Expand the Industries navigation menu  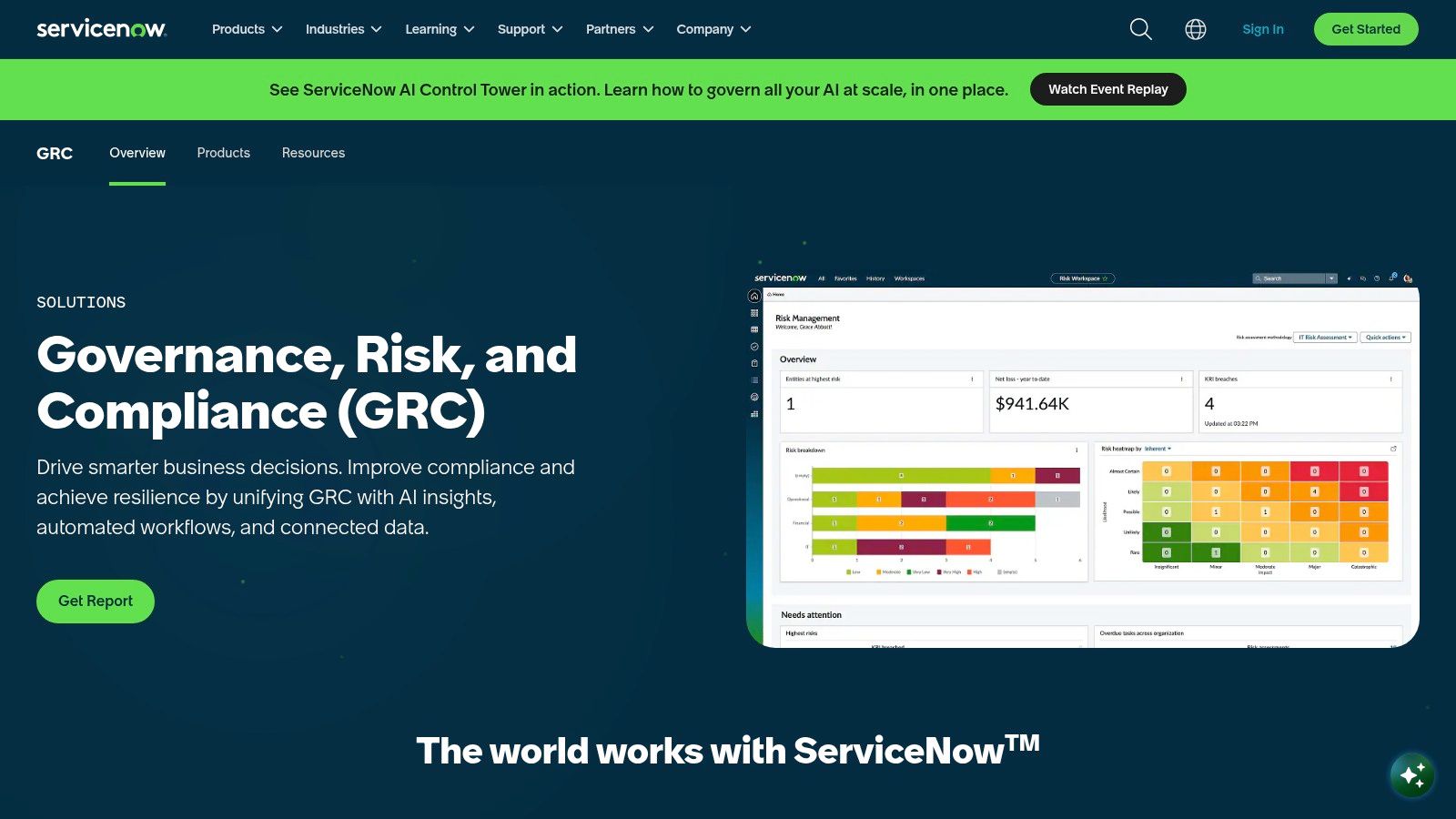pyautogui.click(x=343, y=29)
